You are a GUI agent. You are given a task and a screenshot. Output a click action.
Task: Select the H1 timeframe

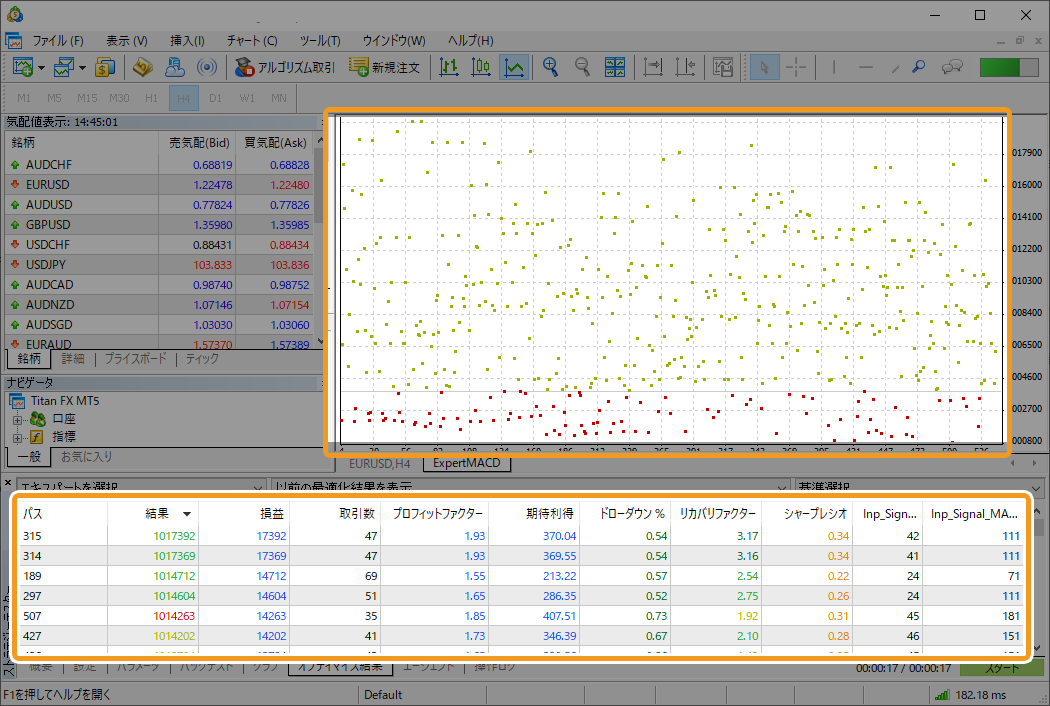click(x=151, y=98)
